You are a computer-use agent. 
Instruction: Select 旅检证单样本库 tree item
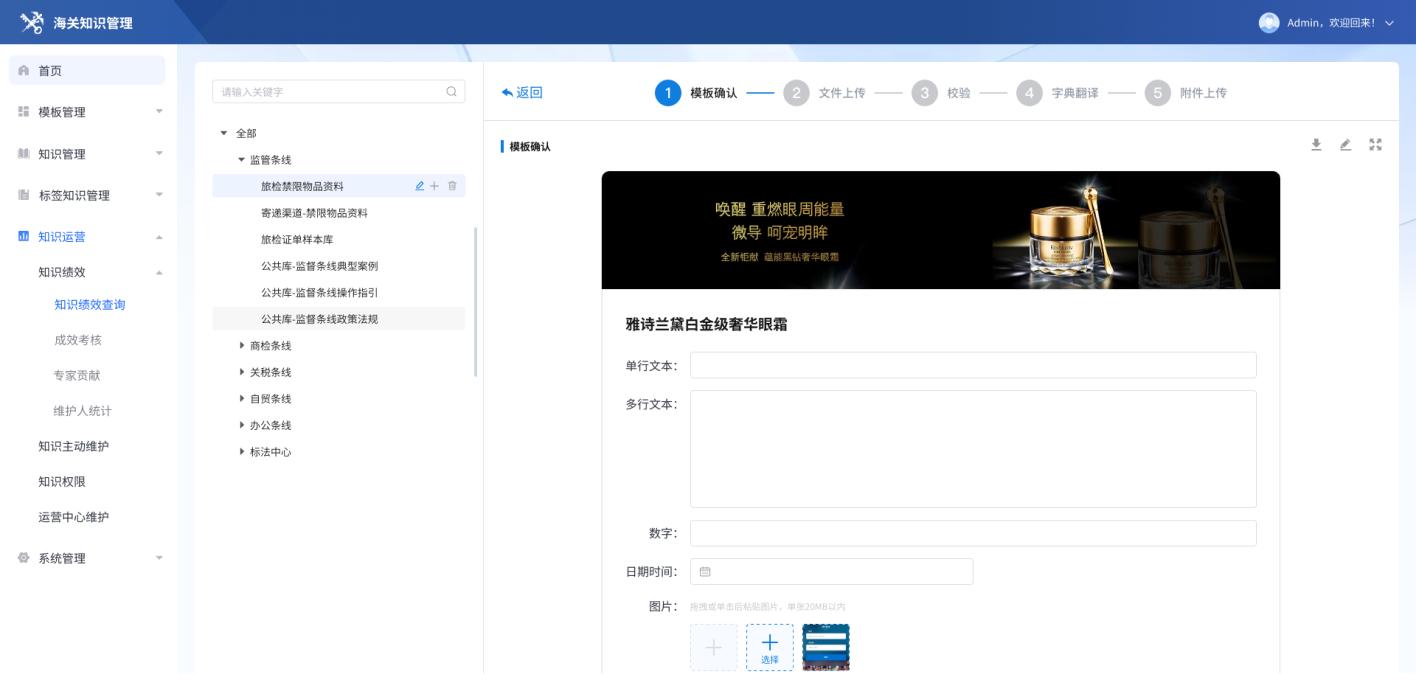tap(297, 240)
